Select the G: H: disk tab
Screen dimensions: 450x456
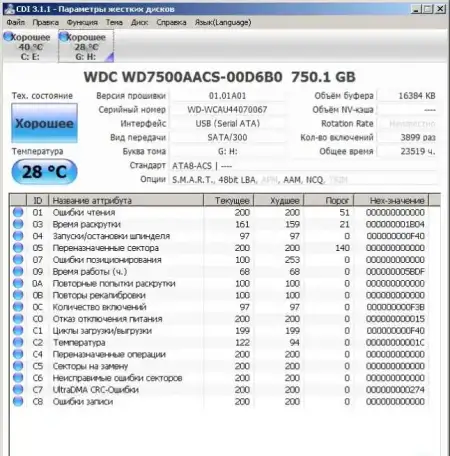(86, 46)
